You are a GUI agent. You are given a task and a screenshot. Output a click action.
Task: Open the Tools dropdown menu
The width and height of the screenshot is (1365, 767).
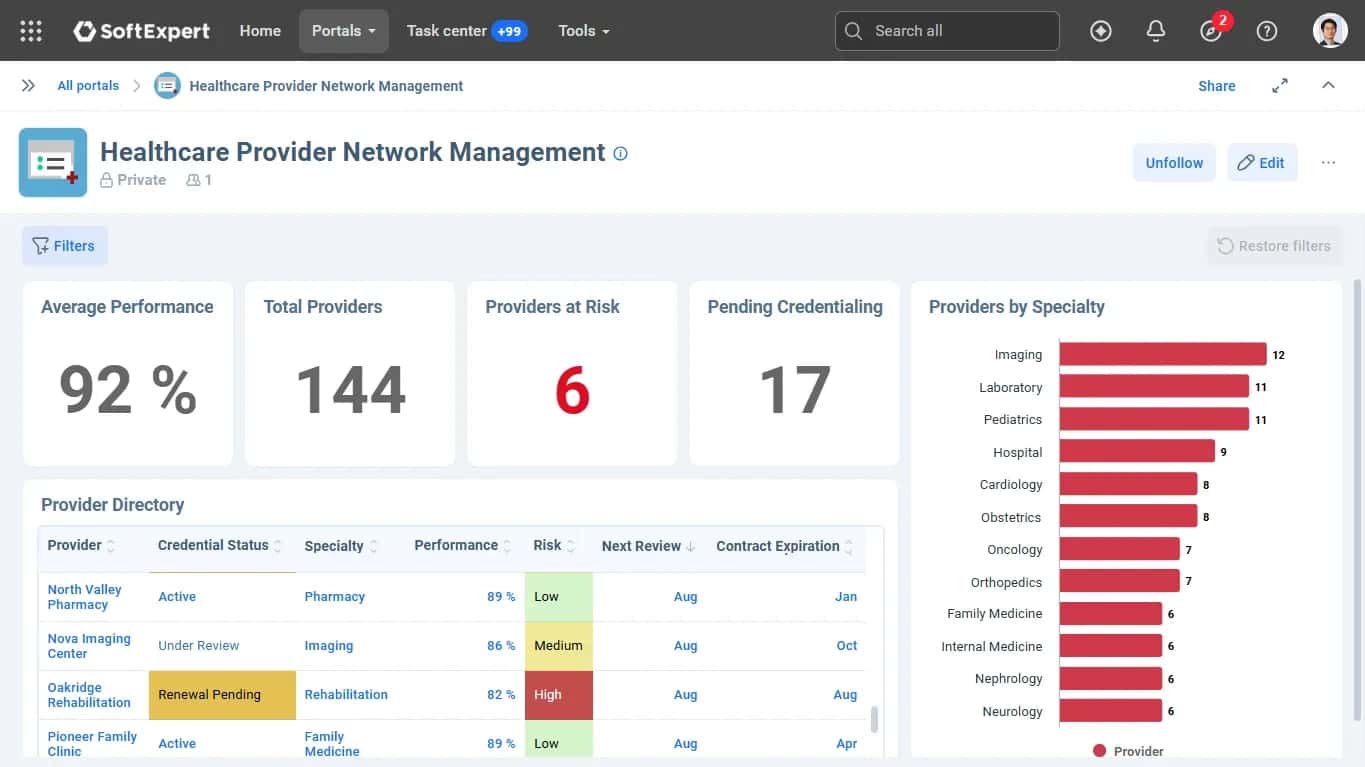pos(584,31)
